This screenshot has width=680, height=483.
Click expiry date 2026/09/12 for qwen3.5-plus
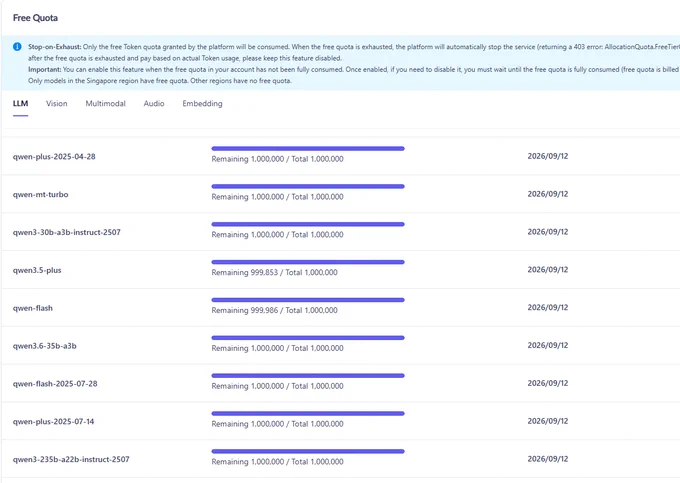click(x=548, y=270)
